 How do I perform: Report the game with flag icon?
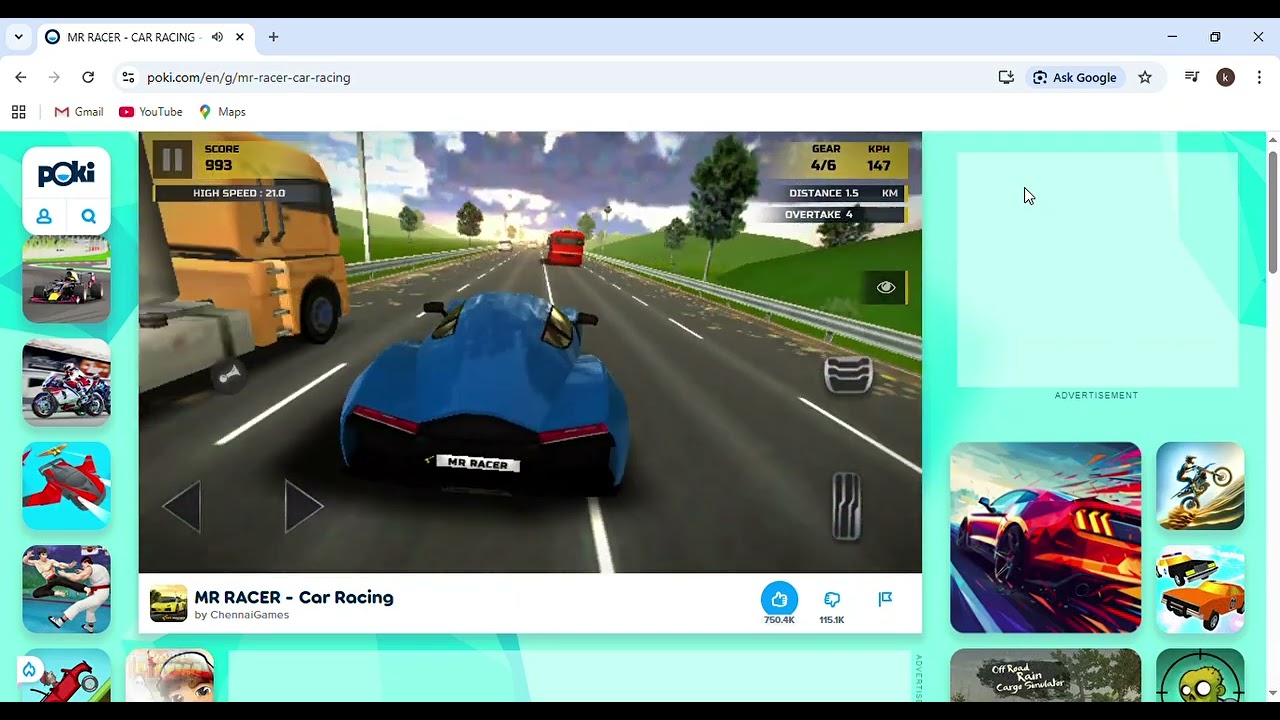[885, 599]
